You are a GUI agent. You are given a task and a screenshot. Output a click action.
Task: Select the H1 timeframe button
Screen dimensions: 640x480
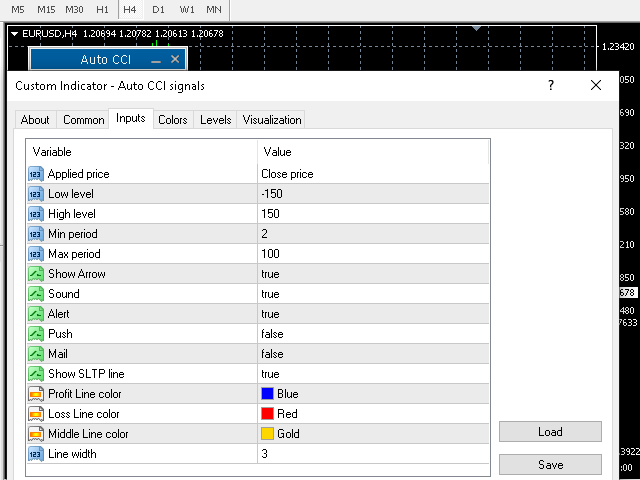coord(102,9)
